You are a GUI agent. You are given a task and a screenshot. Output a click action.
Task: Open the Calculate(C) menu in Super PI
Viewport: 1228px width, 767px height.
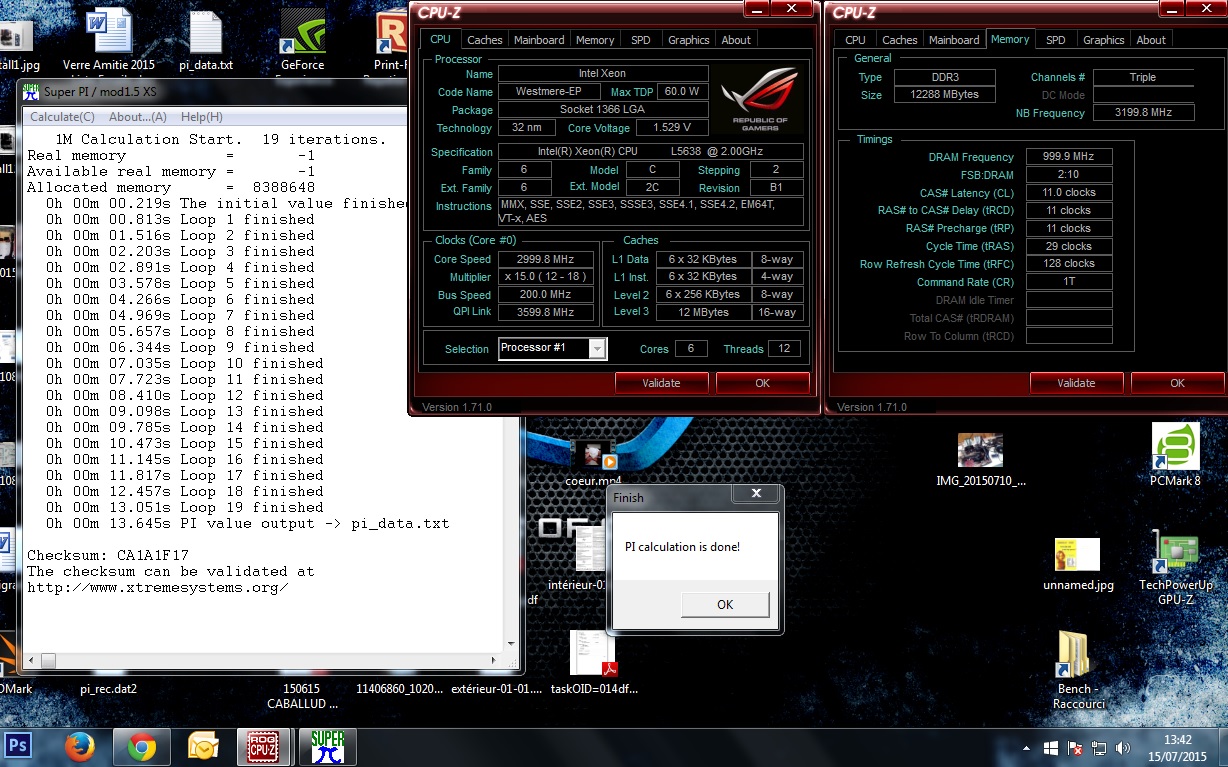pyautogui.click(x=62, y=117)
